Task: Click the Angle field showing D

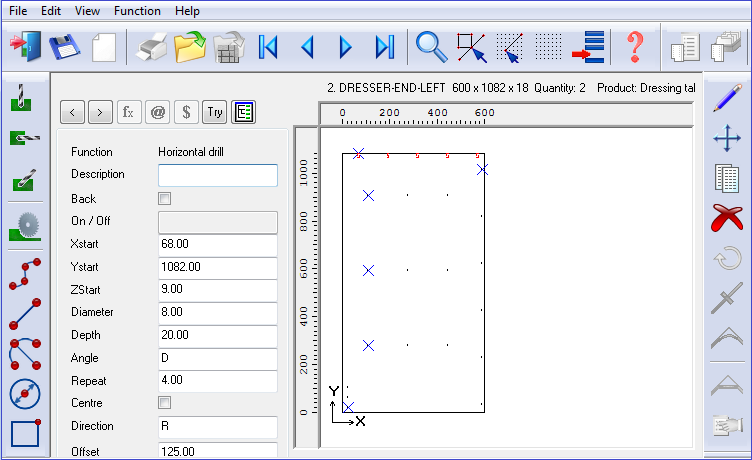Action: click(218, 359)
